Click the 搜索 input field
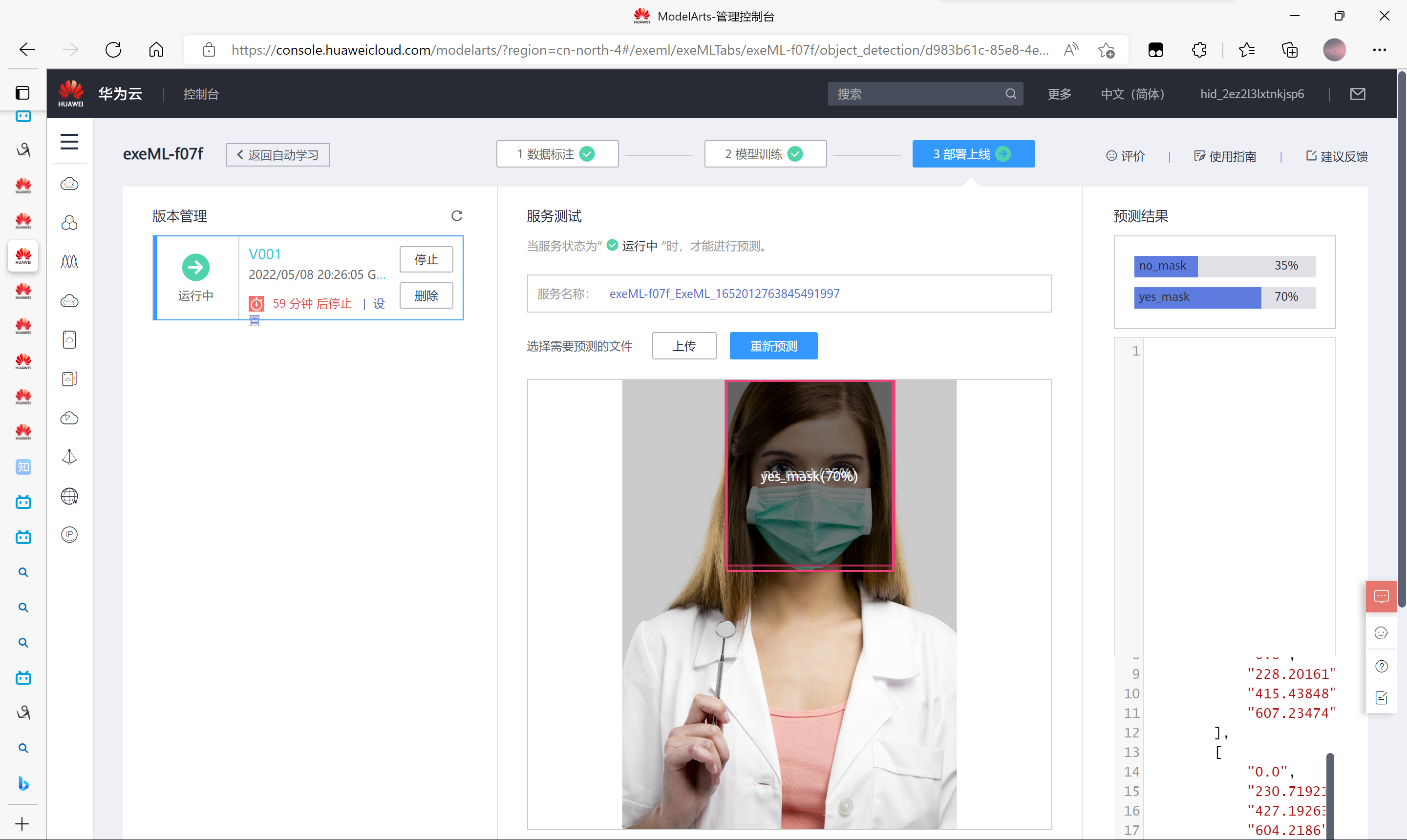Viewport: 1407px width, 840px height. pos(917,94)
